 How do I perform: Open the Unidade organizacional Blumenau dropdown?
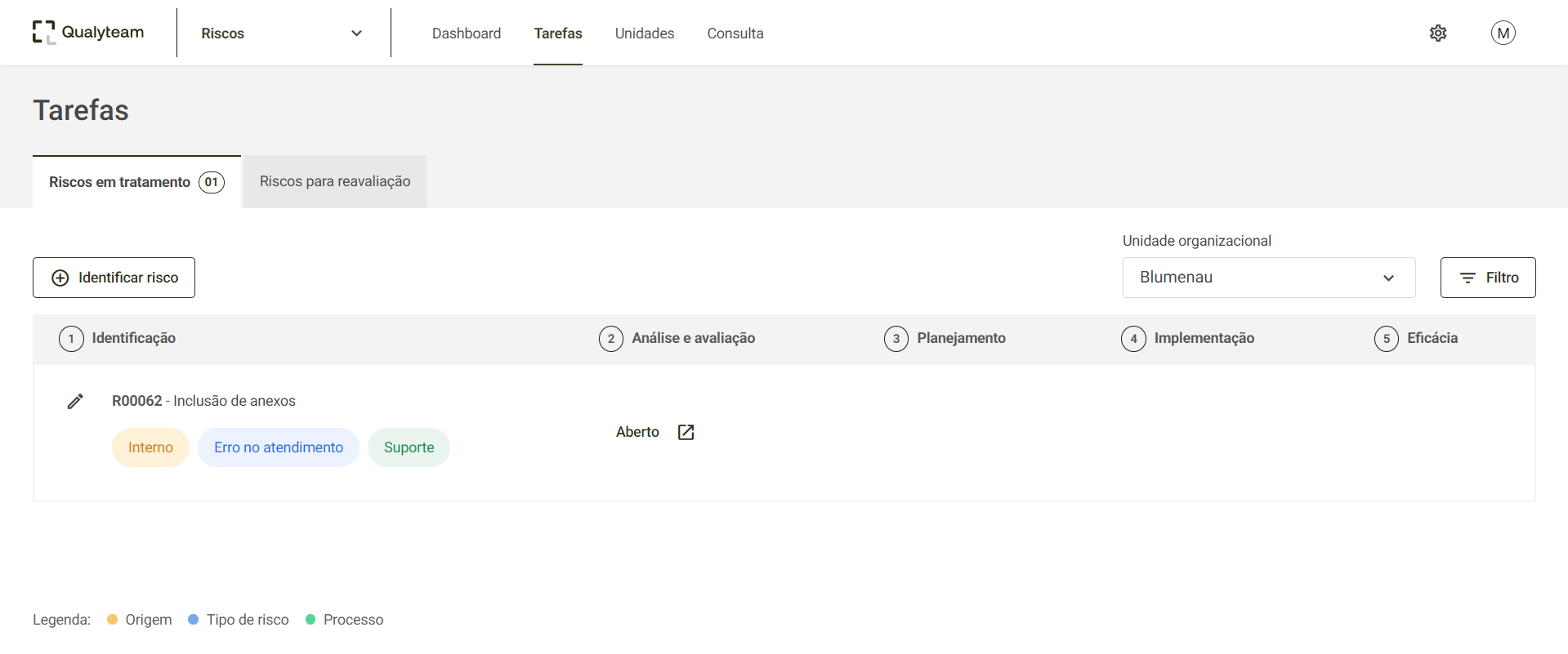pos(1268,278)
